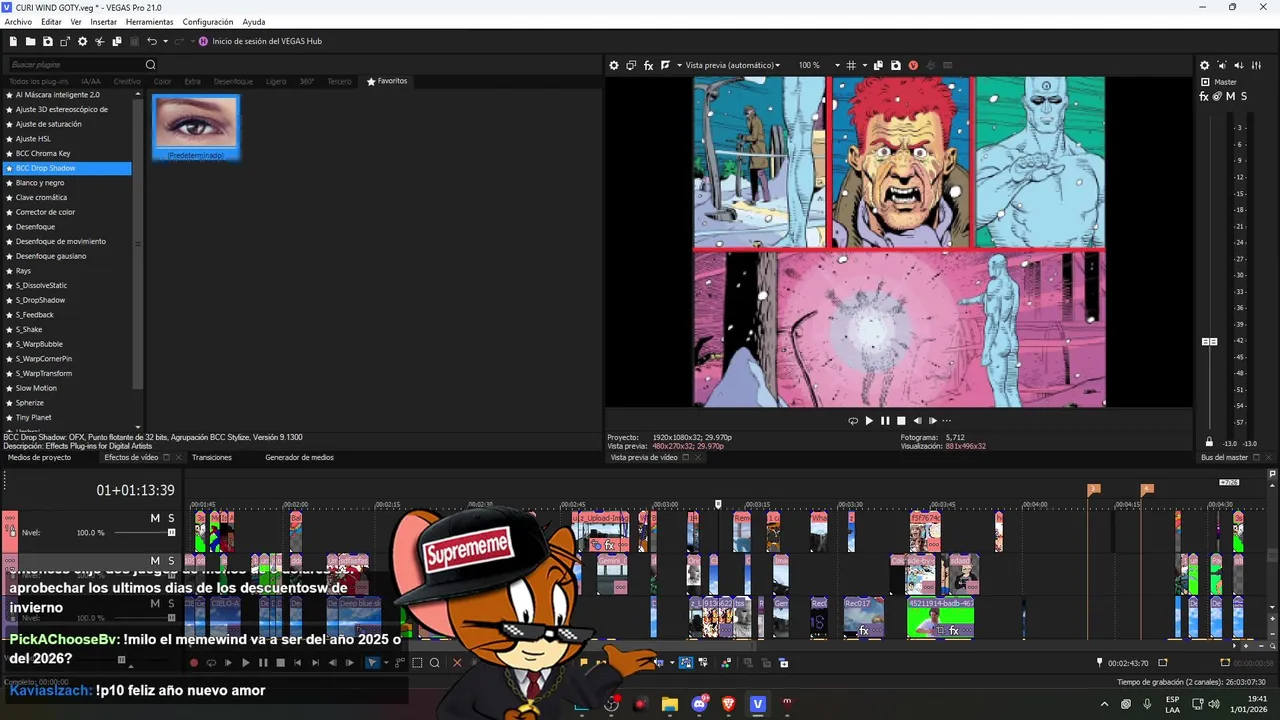This screenshot has width=1280, height=720.
Task: Open split screen view dropdown arrow
Action: click(679, 65)
